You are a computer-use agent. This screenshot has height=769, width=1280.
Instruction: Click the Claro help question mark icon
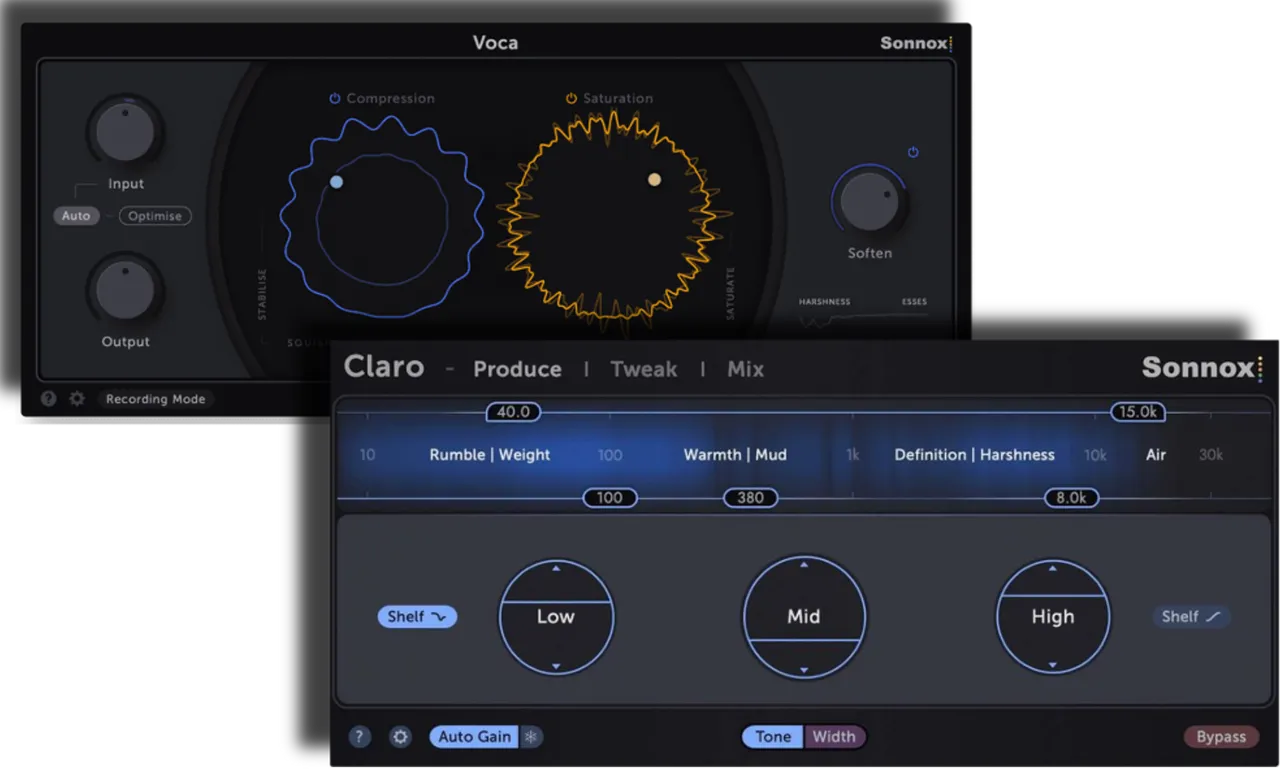[x=360, y=737]
